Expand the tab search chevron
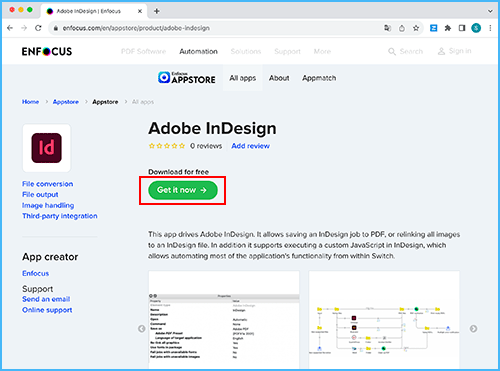This screenshot has width=500, height=371. tap(490, 11)
